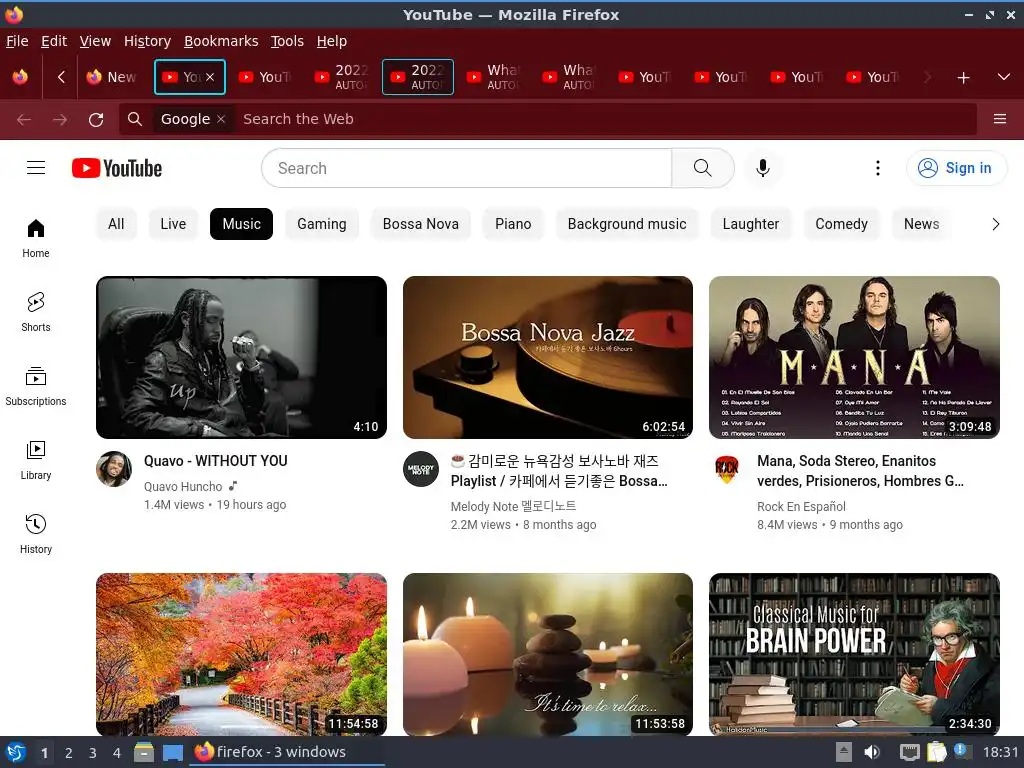
Task: Select the Laughter filter chip
Action: (751, 224)
